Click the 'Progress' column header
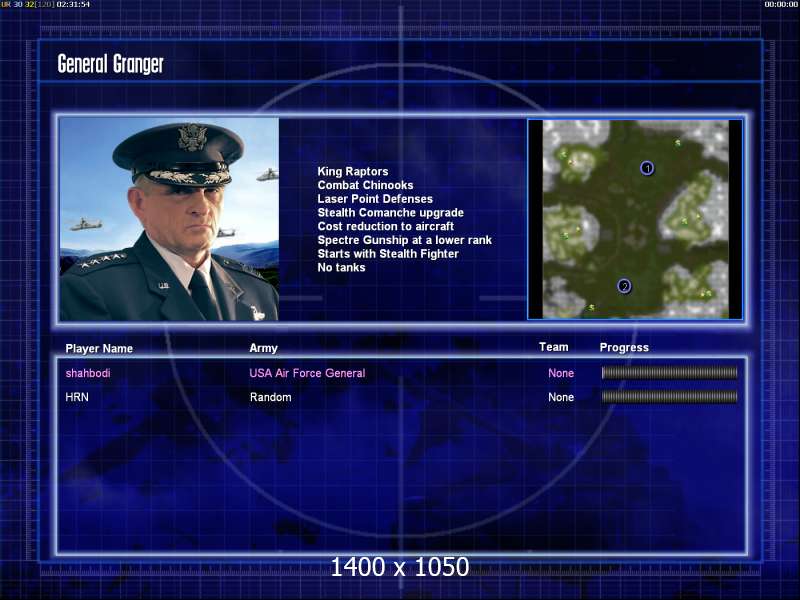 pos(624,347)
